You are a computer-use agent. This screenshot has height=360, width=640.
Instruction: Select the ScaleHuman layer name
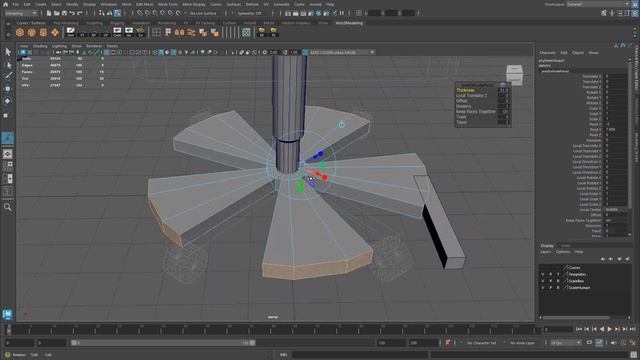point(579,288)
